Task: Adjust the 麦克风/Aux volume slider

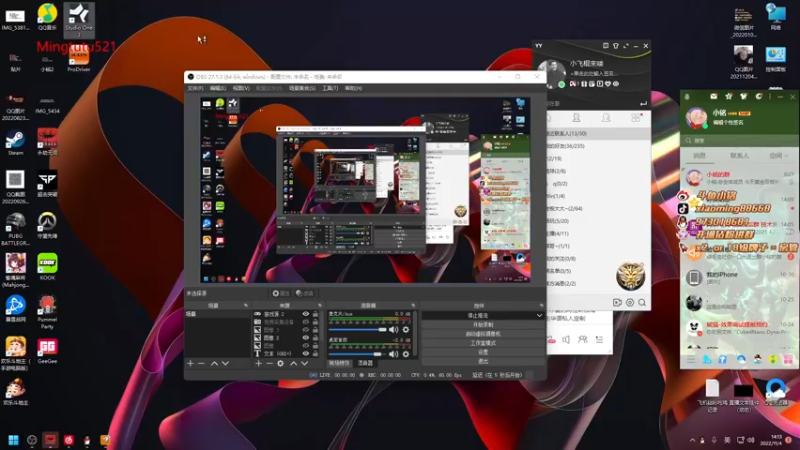Action: click(x=358, y=330)
